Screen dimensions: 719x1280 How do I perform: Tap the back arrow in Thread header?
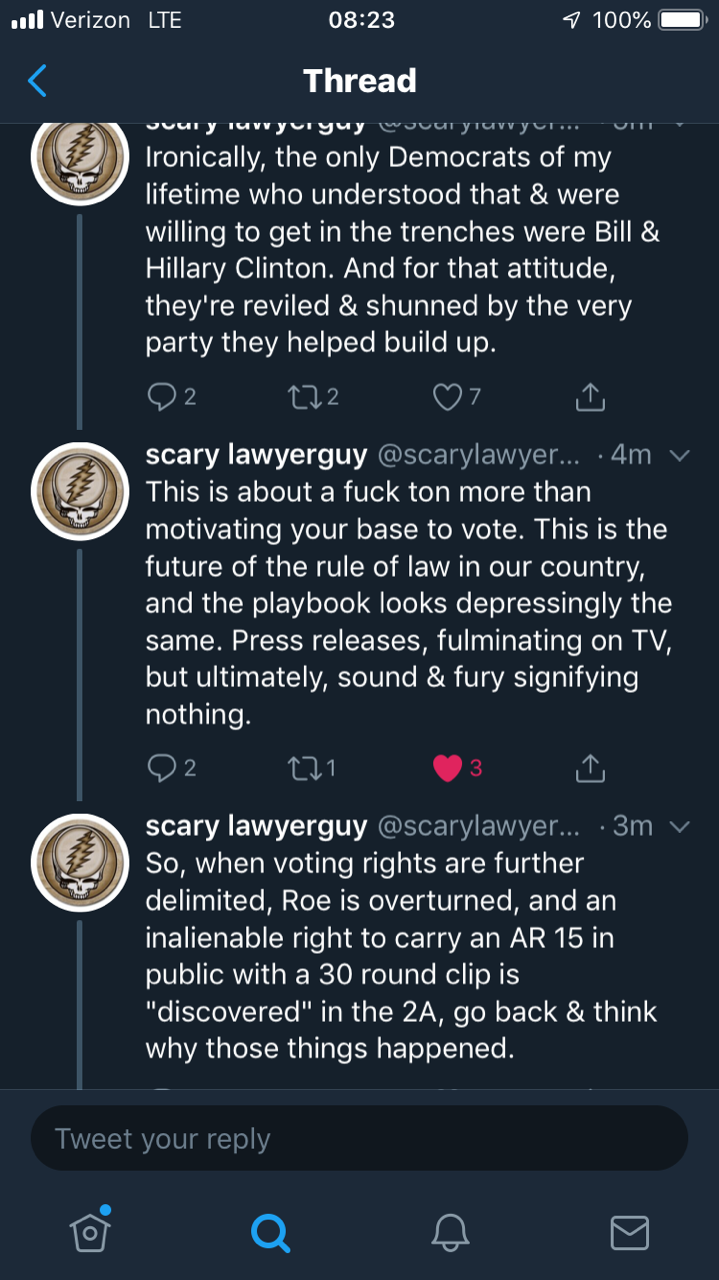[37, 80]
